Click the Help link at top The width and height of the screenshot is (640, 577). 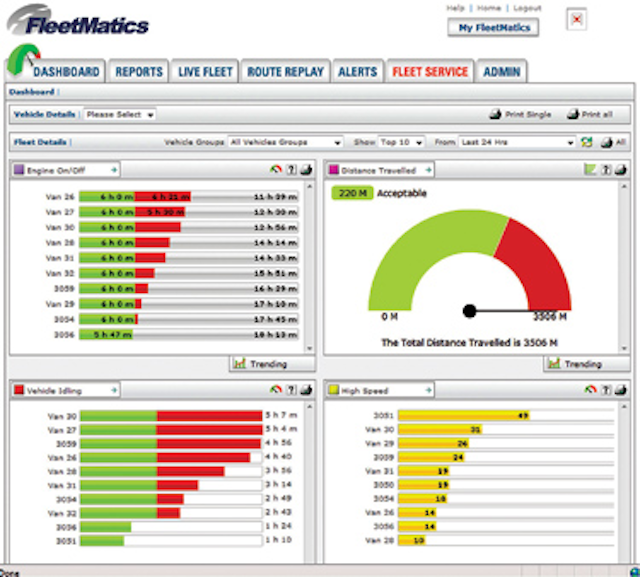click(455, 8)
